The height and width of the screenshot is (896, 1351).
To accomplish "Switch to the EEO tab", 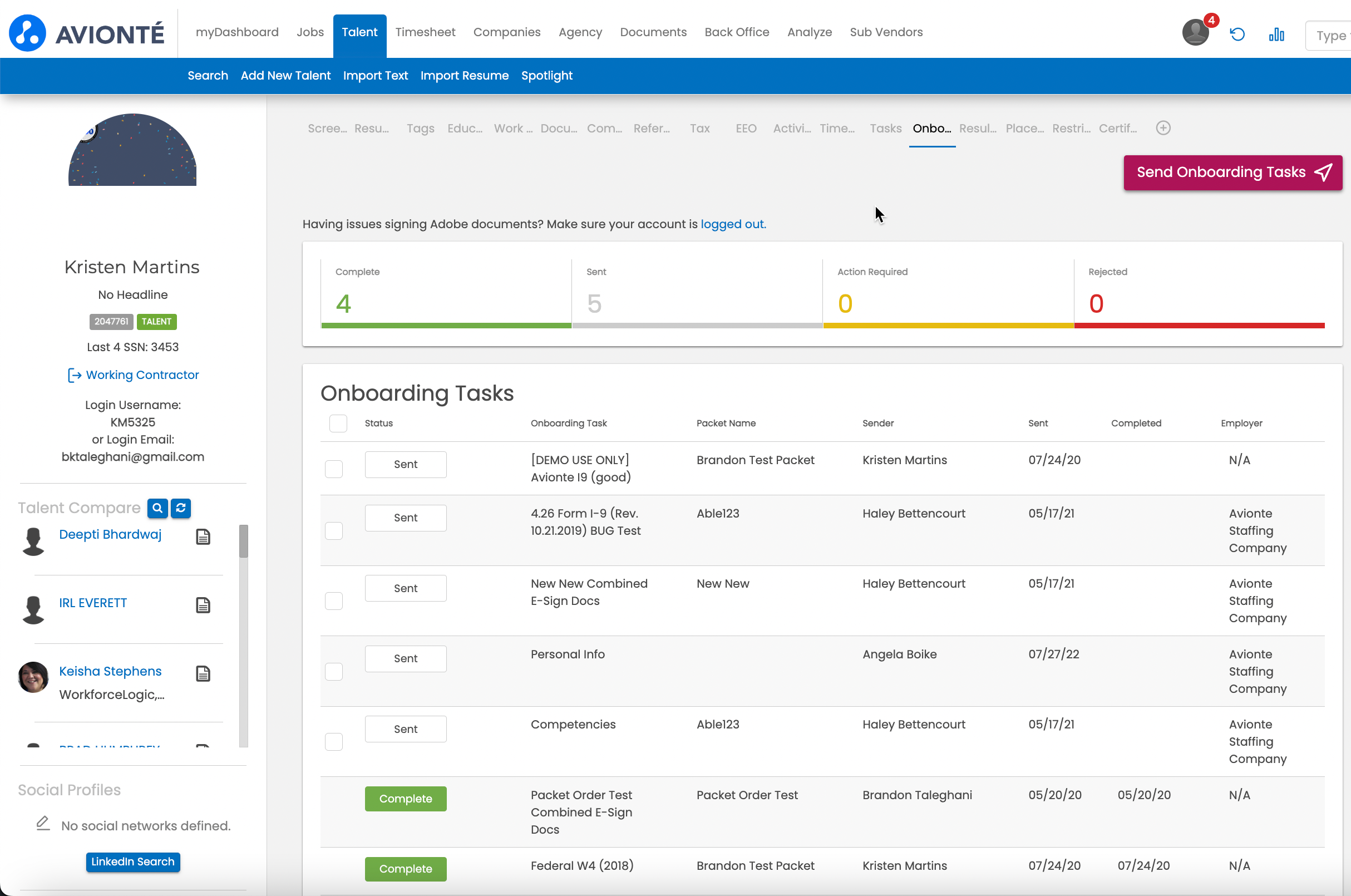I will tap(746, 129).
